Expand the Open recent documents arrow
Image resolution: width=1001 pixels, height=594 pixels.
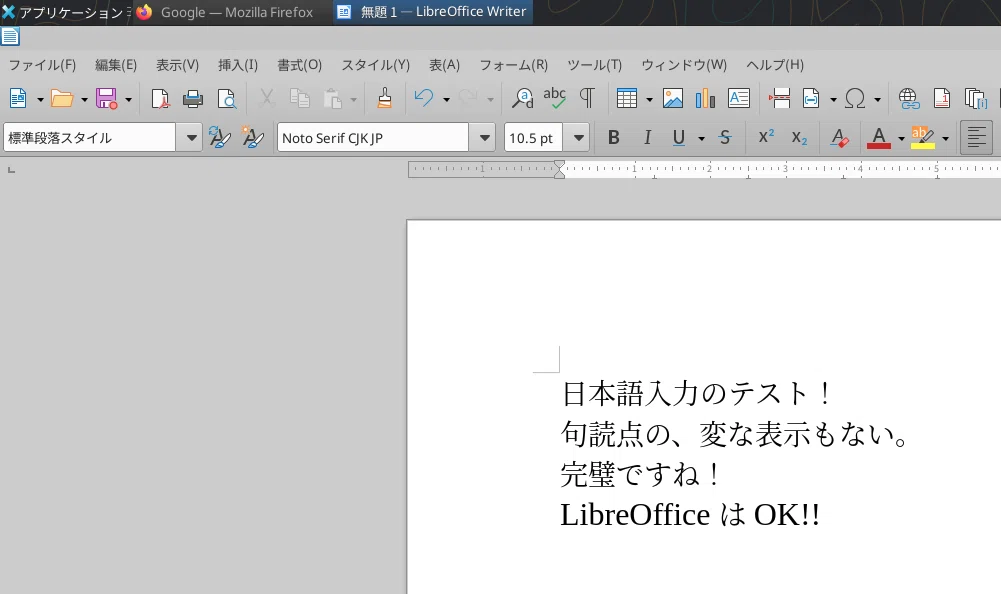[84, 100]
